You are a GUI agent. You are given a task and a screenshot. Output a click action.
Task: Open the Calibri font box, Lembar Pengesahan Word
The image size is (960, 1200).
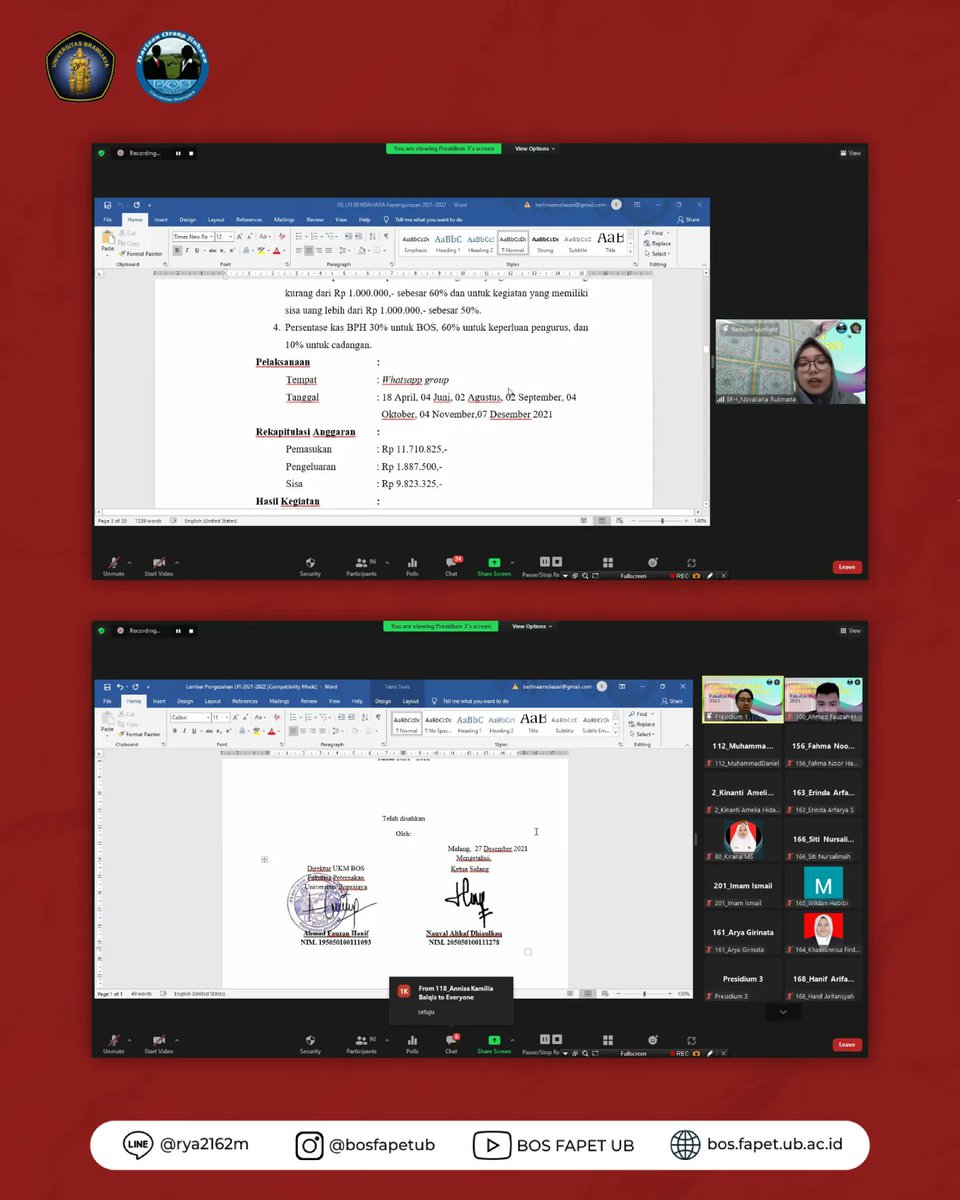[188, 717]
